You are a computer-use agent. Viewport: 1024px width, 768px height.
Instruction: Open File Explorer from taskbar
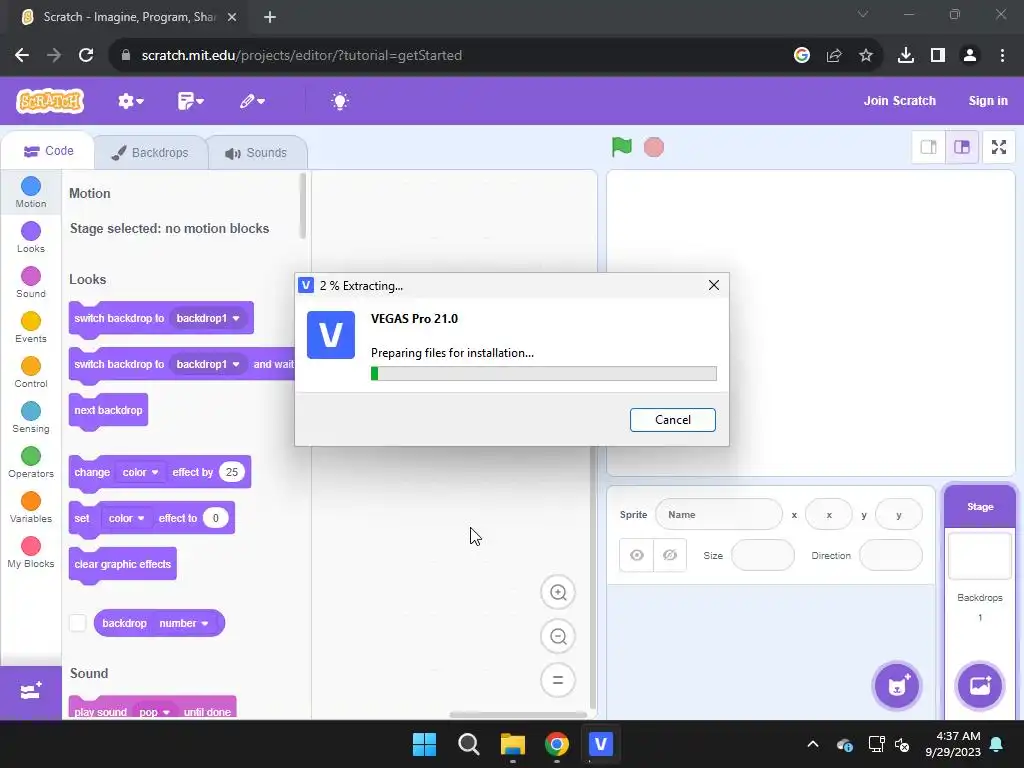(513, 744)
